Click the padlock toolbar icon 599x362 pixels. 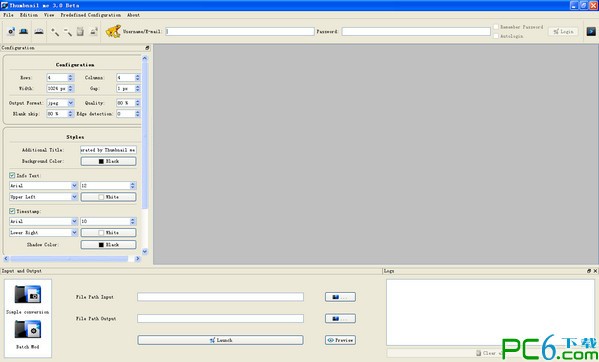tap(94, 31)
